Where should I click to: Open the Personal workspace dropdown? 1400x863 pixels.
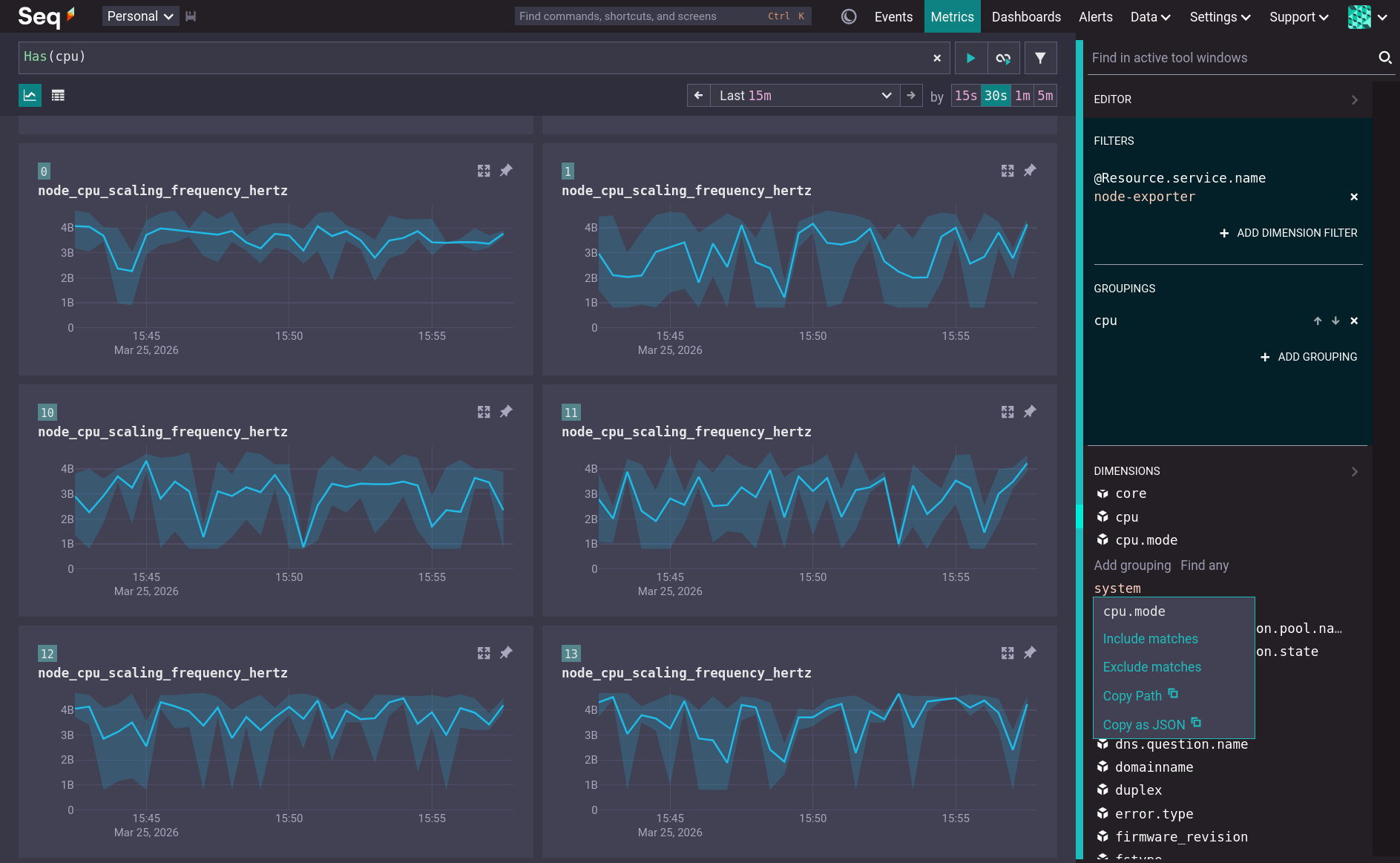tap(140, 16)
